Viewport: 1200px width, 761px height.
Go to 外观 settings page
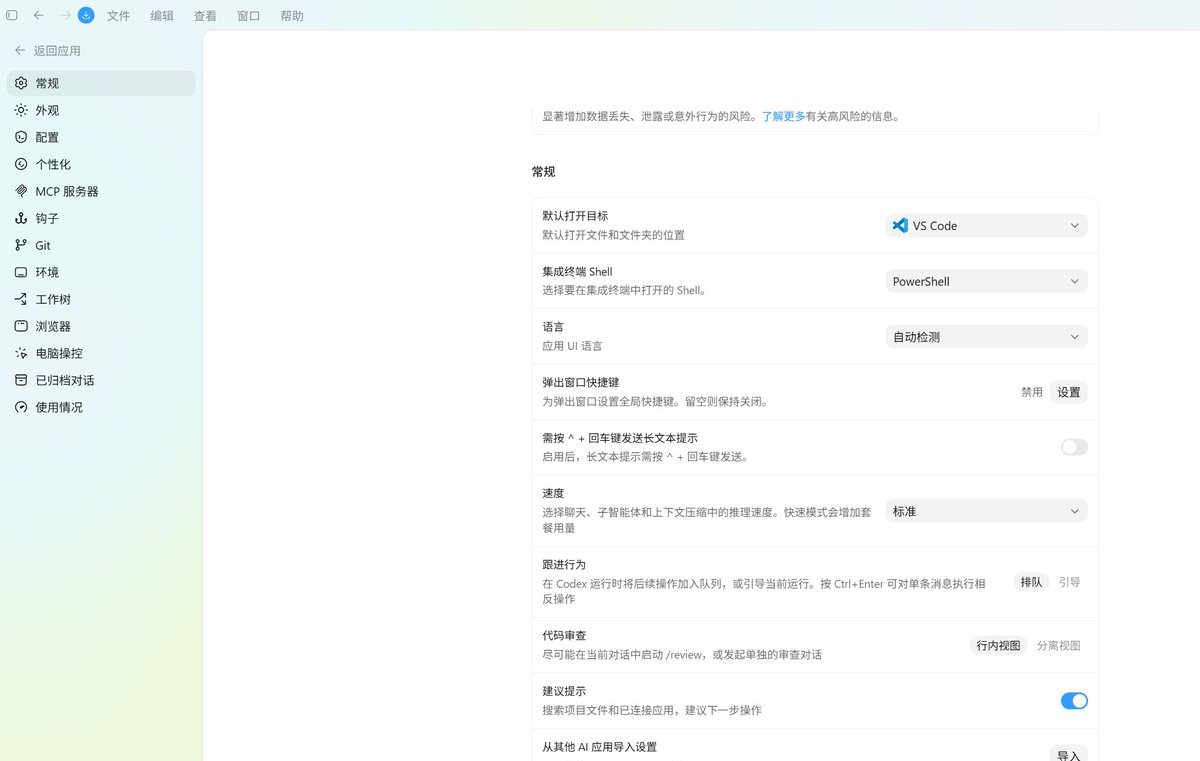(101, 110)
